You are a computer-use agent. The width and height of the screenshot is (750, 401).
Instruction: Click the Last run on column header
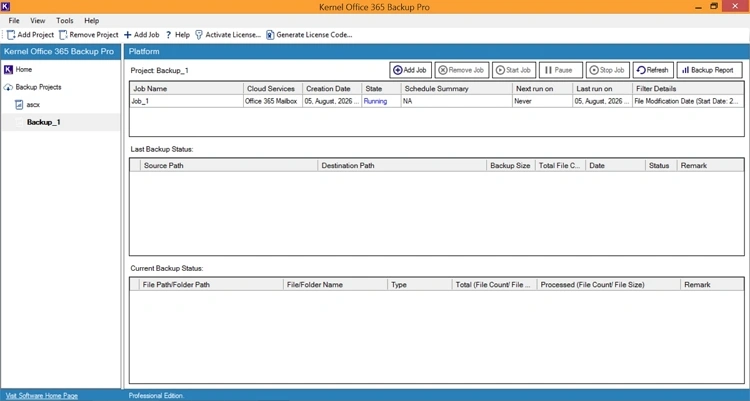pyautogui.click(x=602, y=89)
